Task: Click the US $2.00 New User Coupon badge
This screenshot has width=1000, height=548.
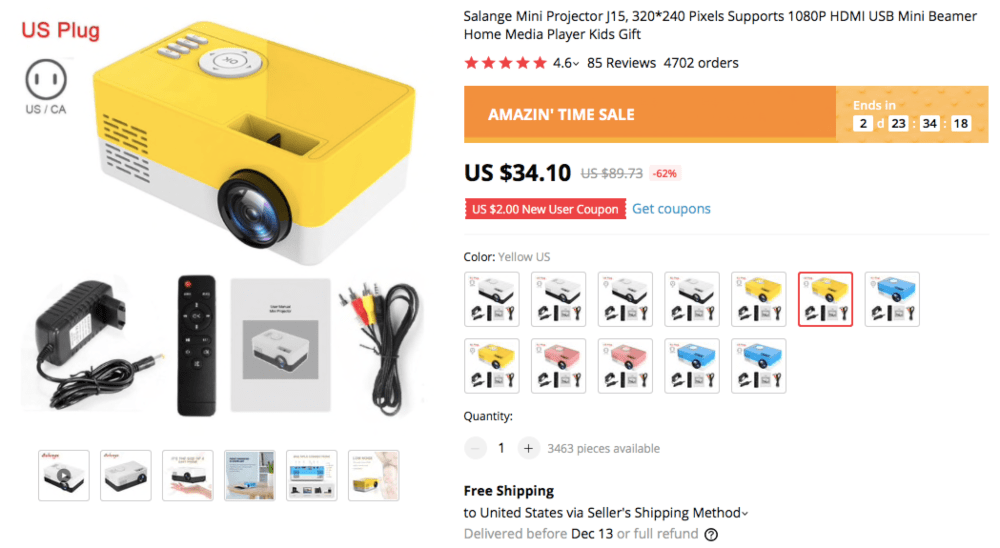Action: click(545, 209)
